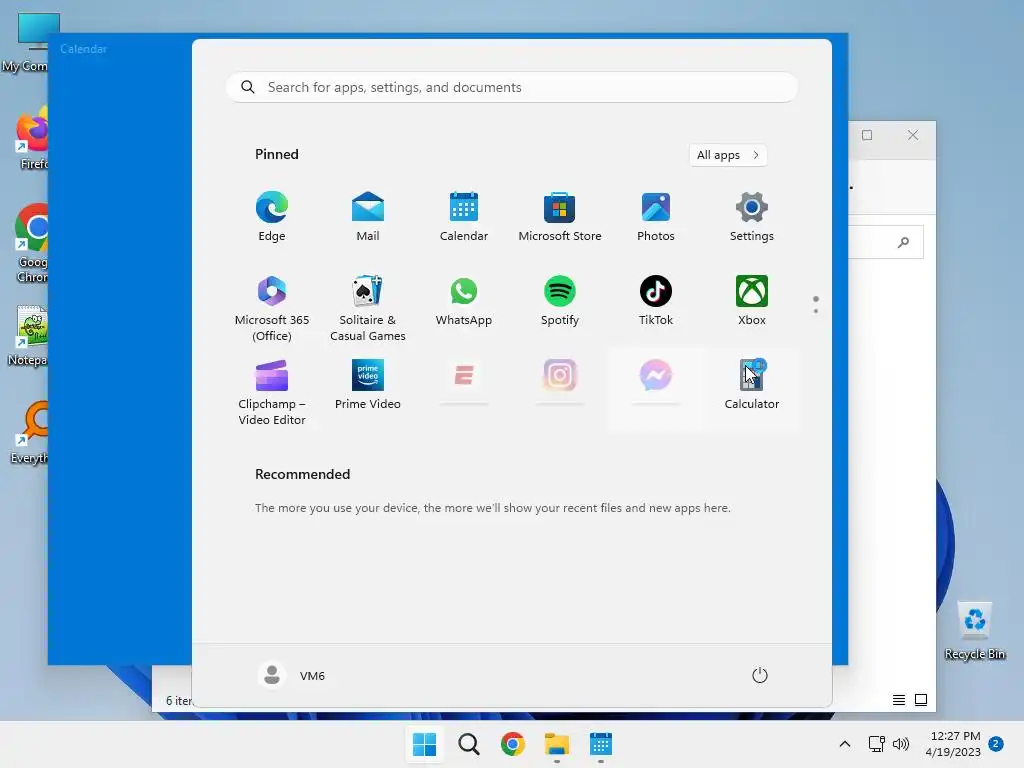The image size is (1024, 768).
Task: Select the Firefox desktop shortcut
Action: 33,139
